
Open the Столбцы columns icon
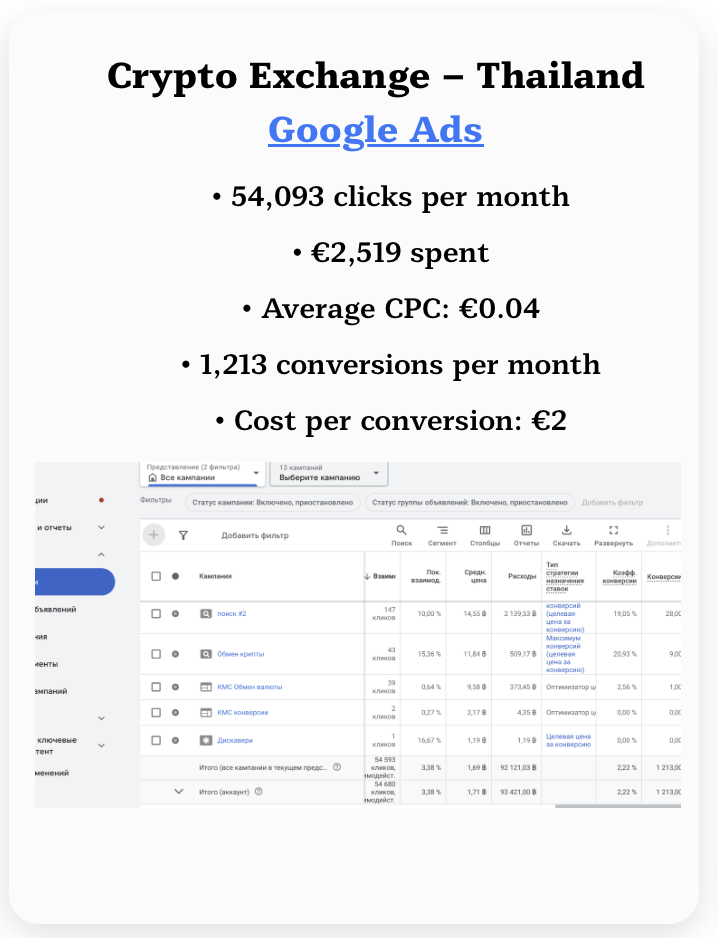(484, 530)
